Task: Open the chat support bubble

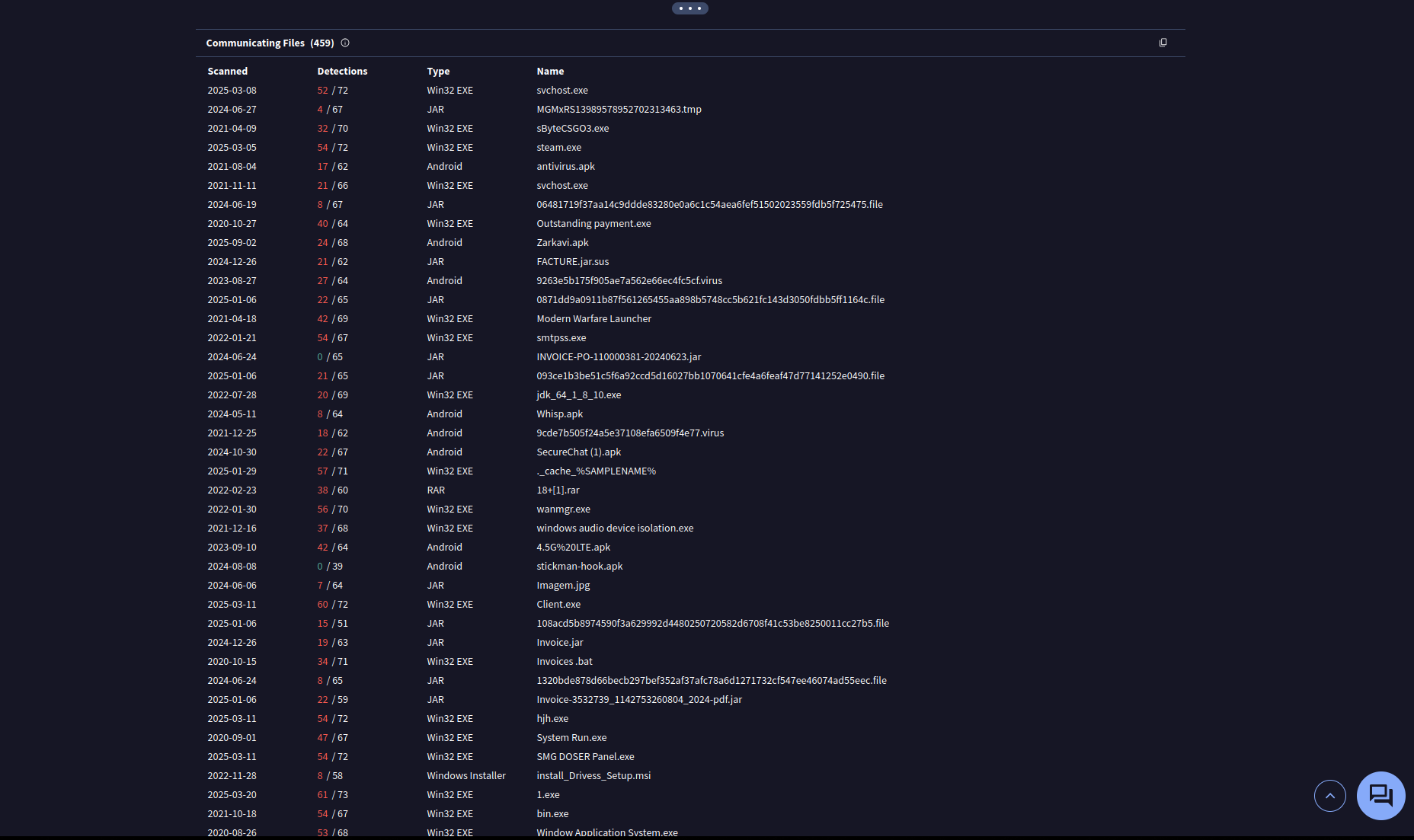Action: [1380, 796]
